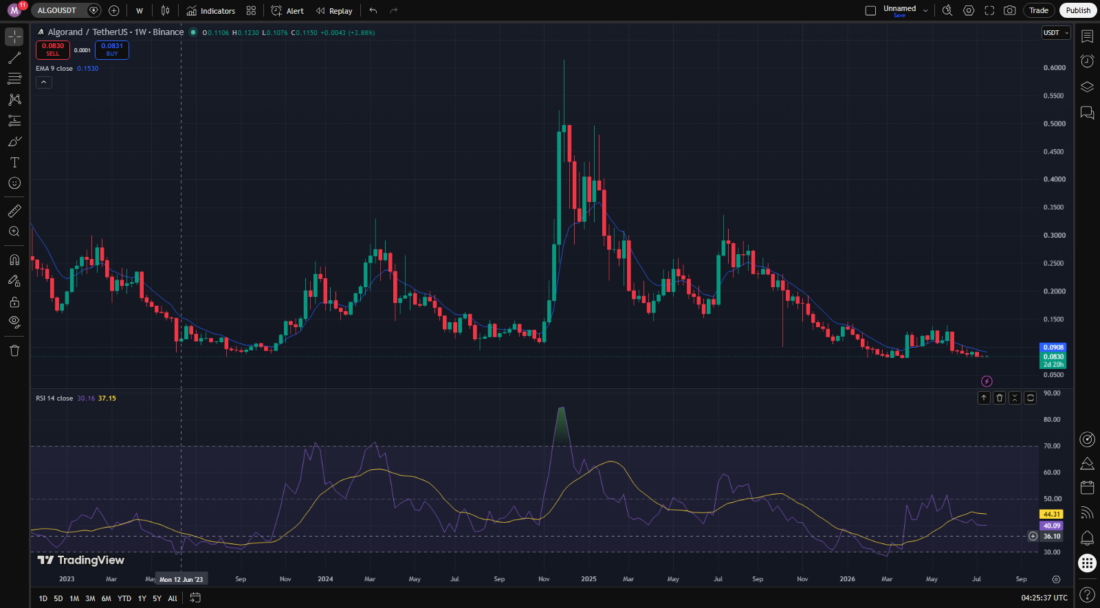Start Bar Replay mode

333,11
